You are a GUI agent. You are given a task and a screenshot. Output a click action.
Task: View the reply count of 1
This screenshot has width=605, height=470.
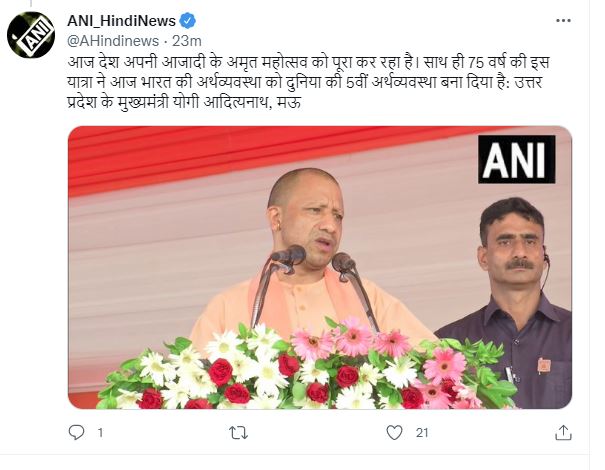pyautogui.click(x=100, y=433)
